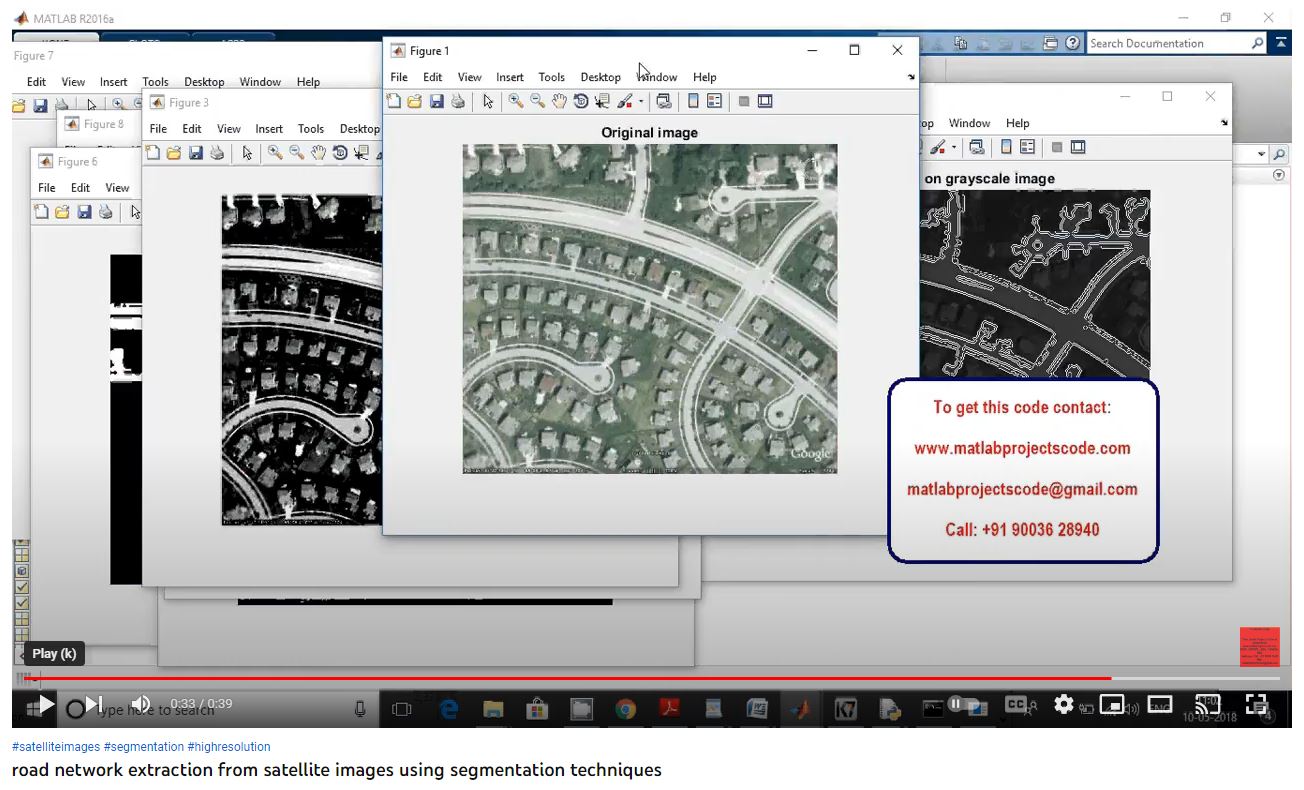Open the dropdown arrow beside the MATLAB path search
This screenshot has height=790, width=1304.
pyautogui.click(x=1261, y=155)
